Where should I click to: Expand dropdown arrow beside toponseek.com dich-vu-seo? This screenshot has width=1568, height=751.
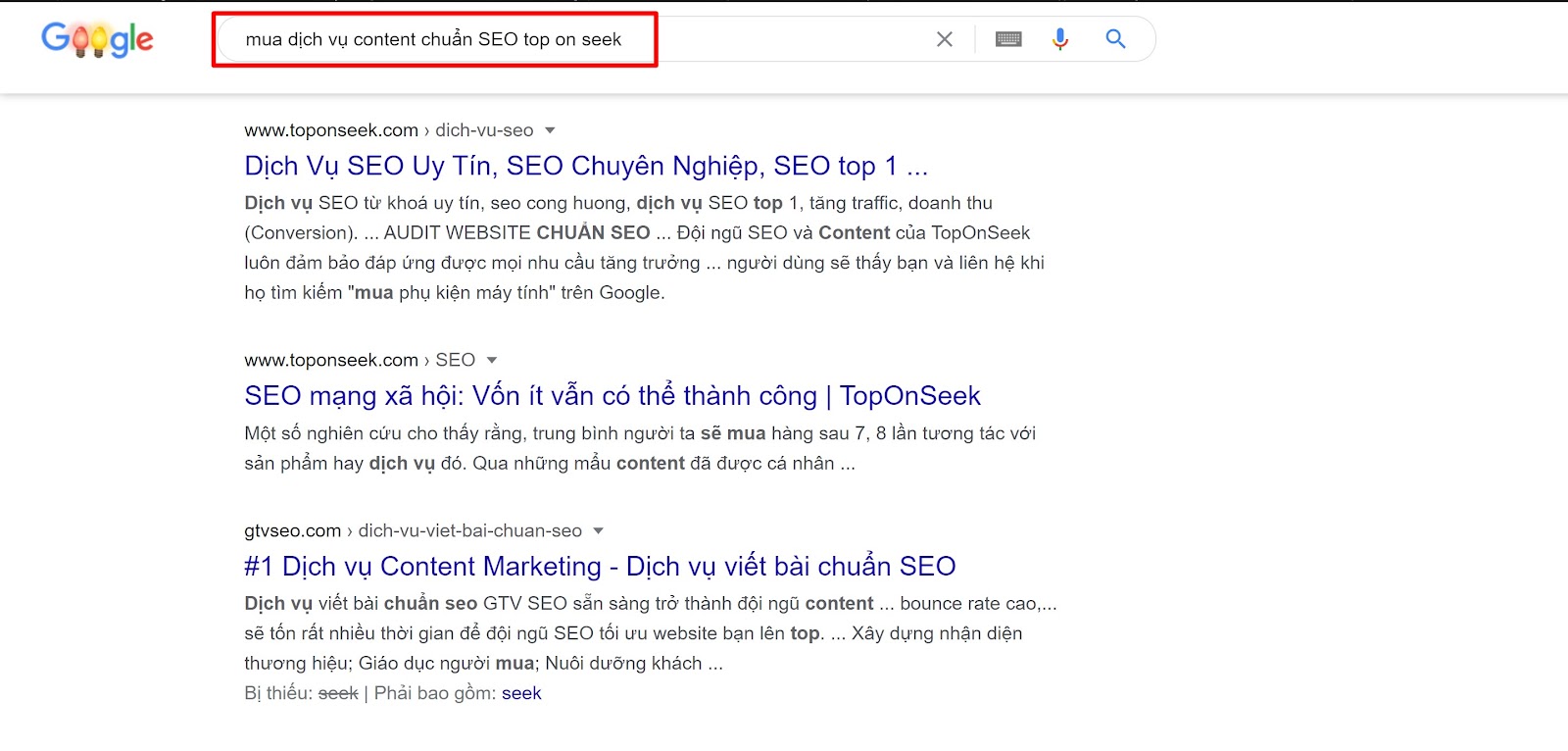[550, 130]
